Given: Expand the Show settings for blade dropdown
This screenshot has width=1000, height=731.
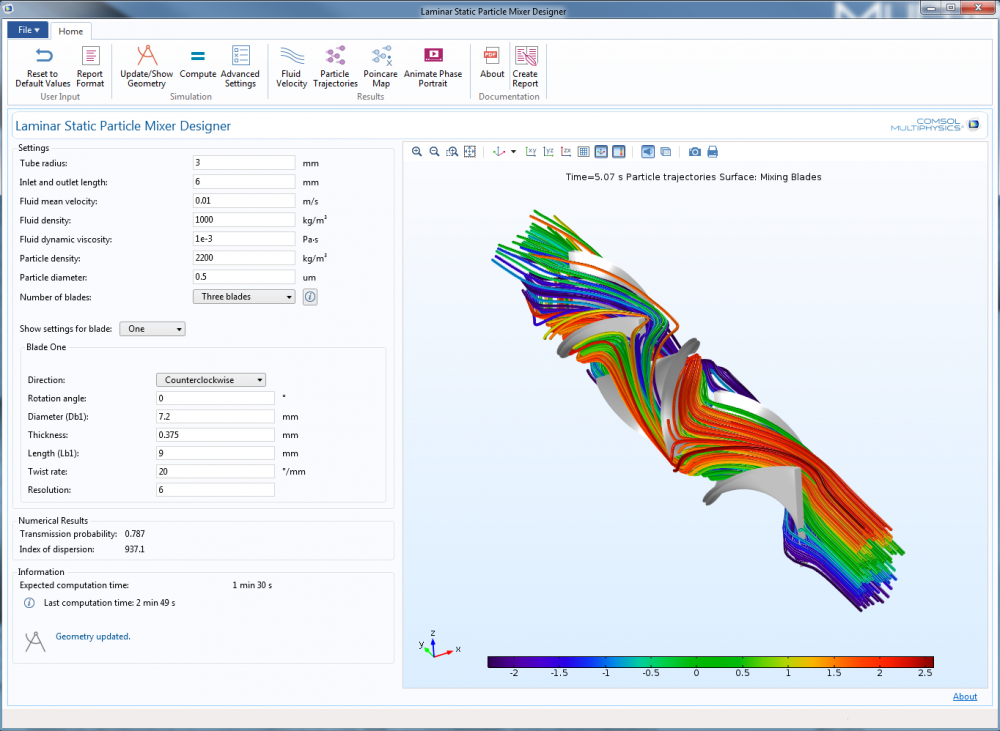Looking at the screenshot, I should (152, 329).
